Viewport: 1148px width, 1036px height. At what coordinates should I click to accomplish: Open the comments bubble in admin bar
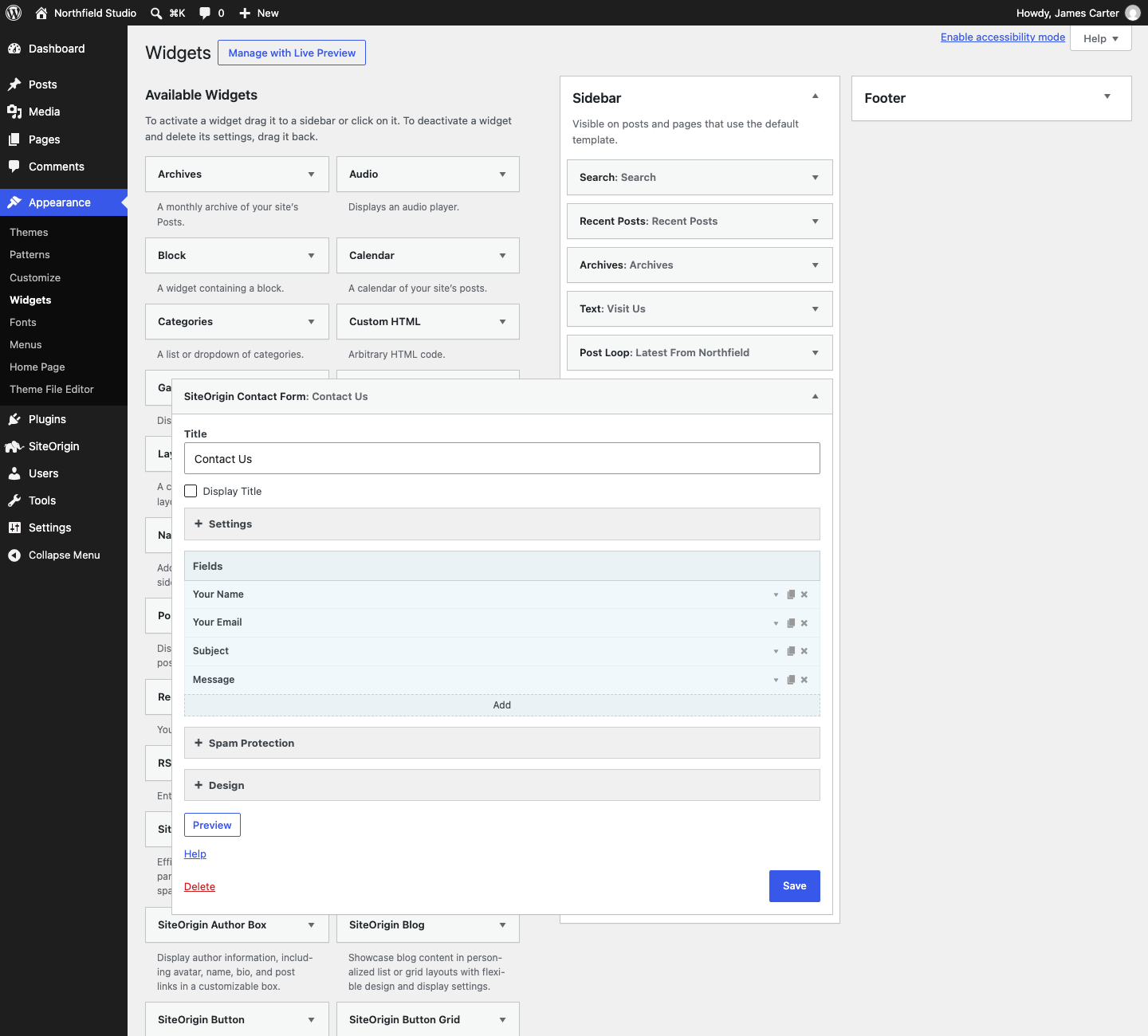pyautogui.click(x=205, y=13)
